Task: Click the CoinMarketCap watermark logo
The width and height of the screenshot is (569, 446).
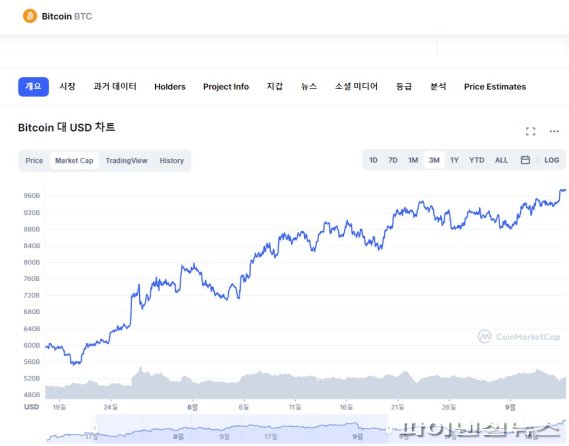Action: (484, 337)
